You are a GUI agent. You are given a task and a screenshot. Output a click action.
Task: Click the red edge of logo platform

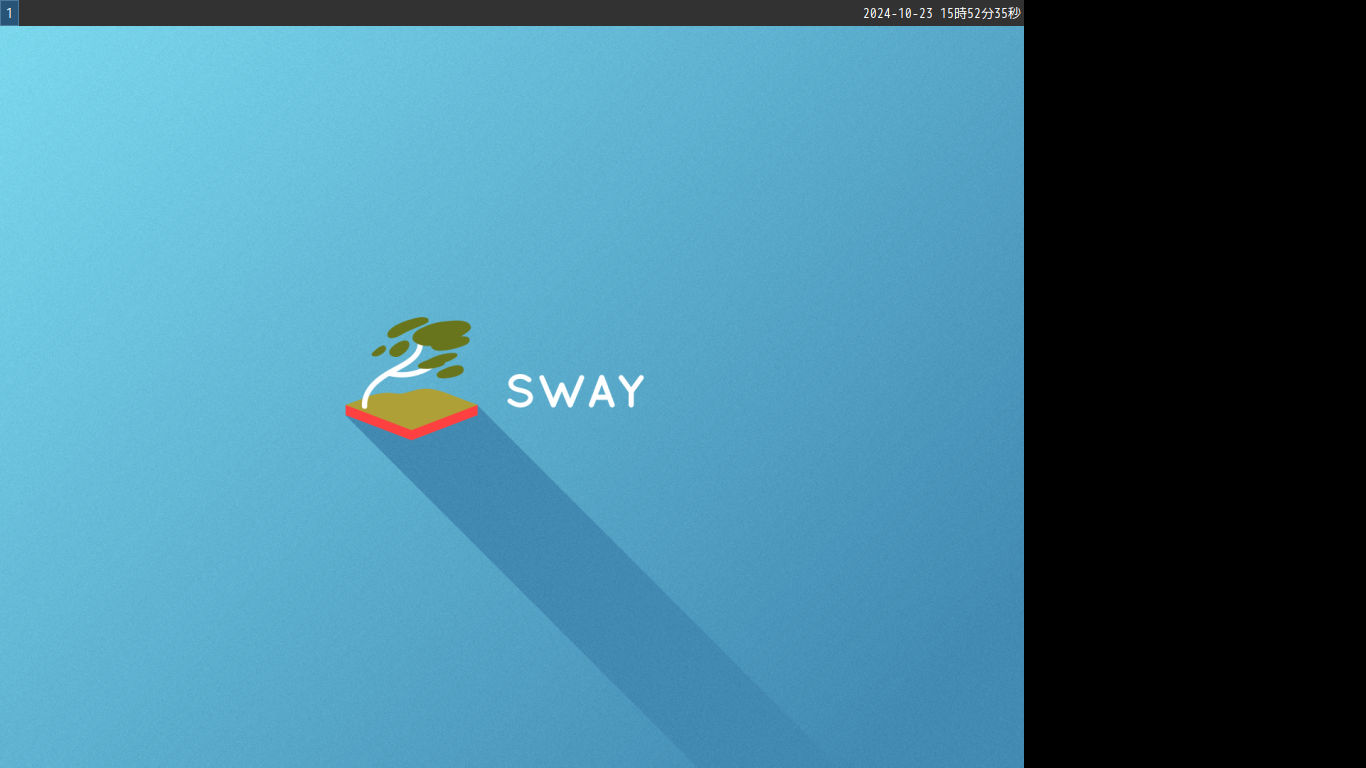(411, 427)
